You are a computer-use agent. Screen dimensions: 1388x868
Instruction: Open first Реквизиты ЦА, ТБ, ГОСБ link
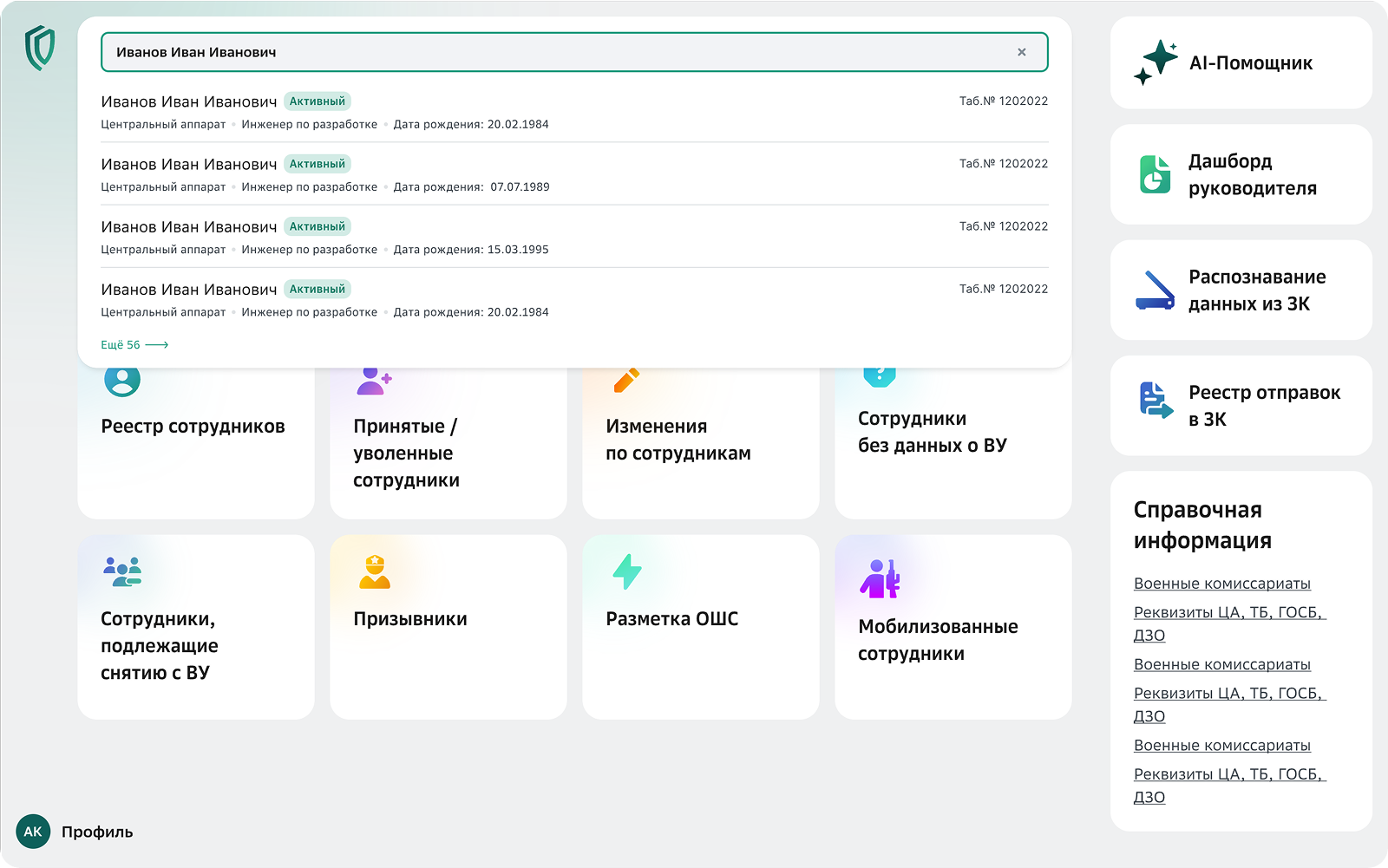(1228, 613)
